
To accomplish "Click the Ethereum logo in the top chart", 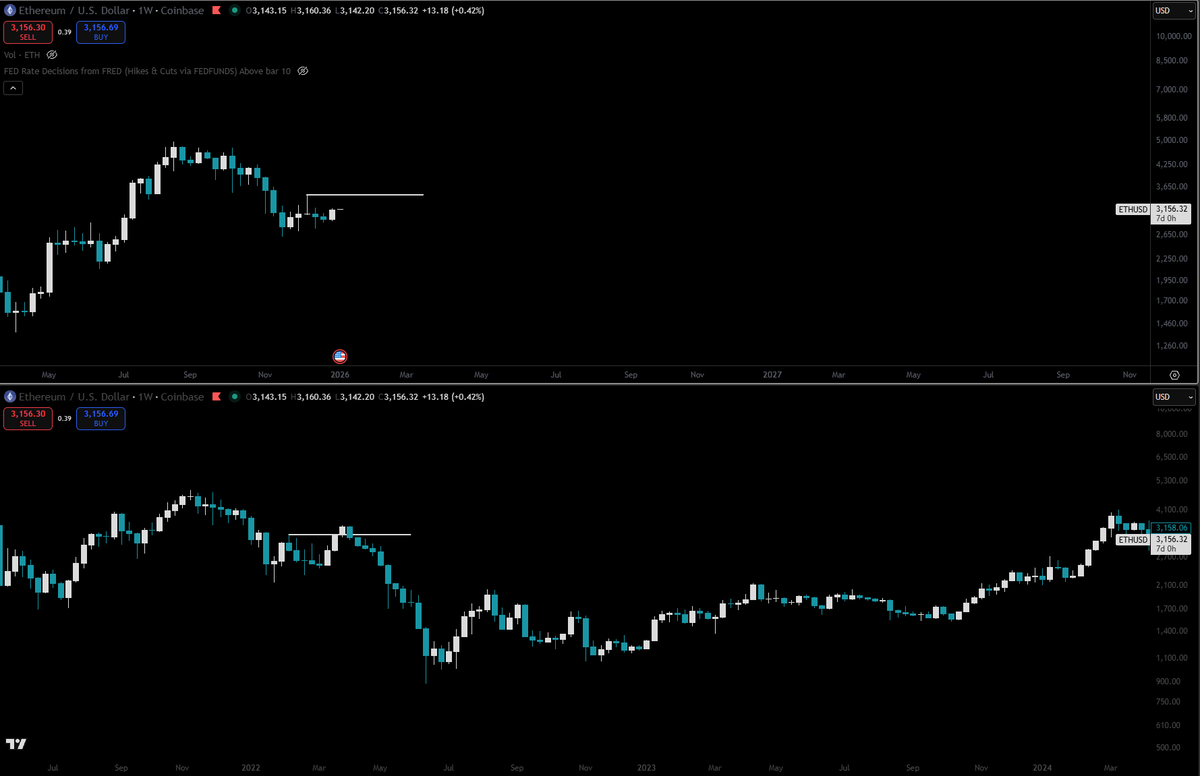I will click(9, 10).
